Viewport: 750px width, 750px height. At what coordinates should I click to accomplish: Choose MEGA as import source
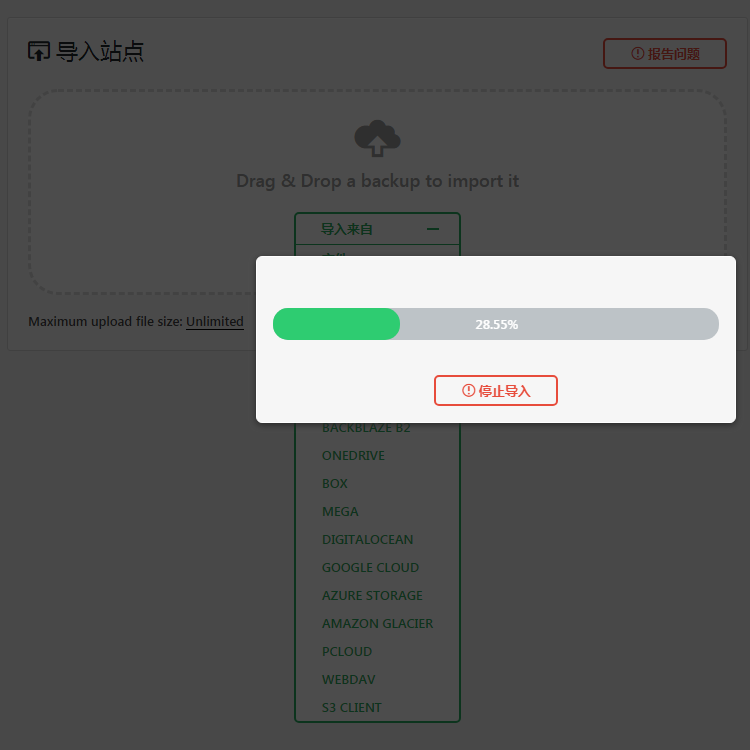click(340, 511)
